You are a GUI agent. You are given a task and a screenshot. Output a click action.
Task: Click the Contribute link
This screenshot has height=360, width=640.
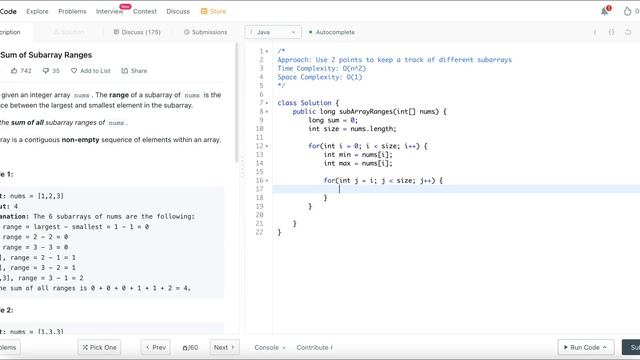(x=314, y=347)
